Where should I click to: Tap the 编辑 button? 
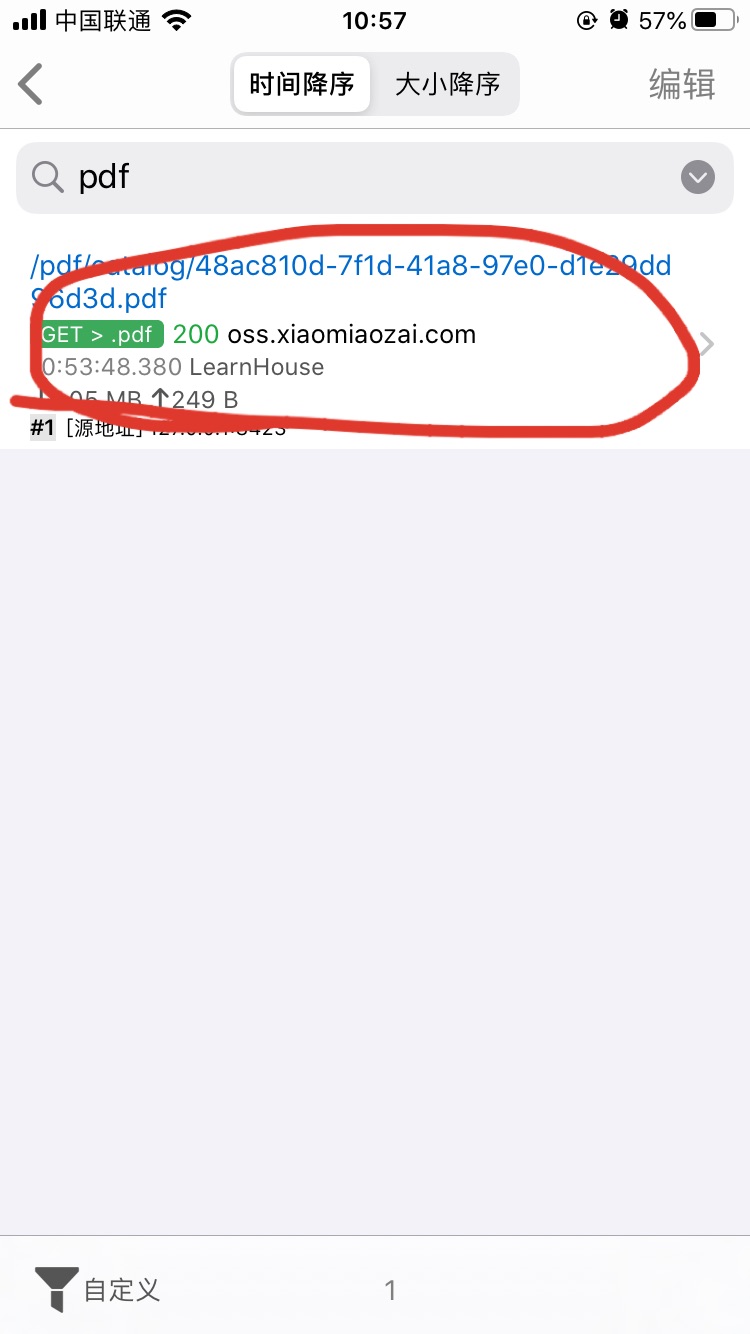coord(682,85)
